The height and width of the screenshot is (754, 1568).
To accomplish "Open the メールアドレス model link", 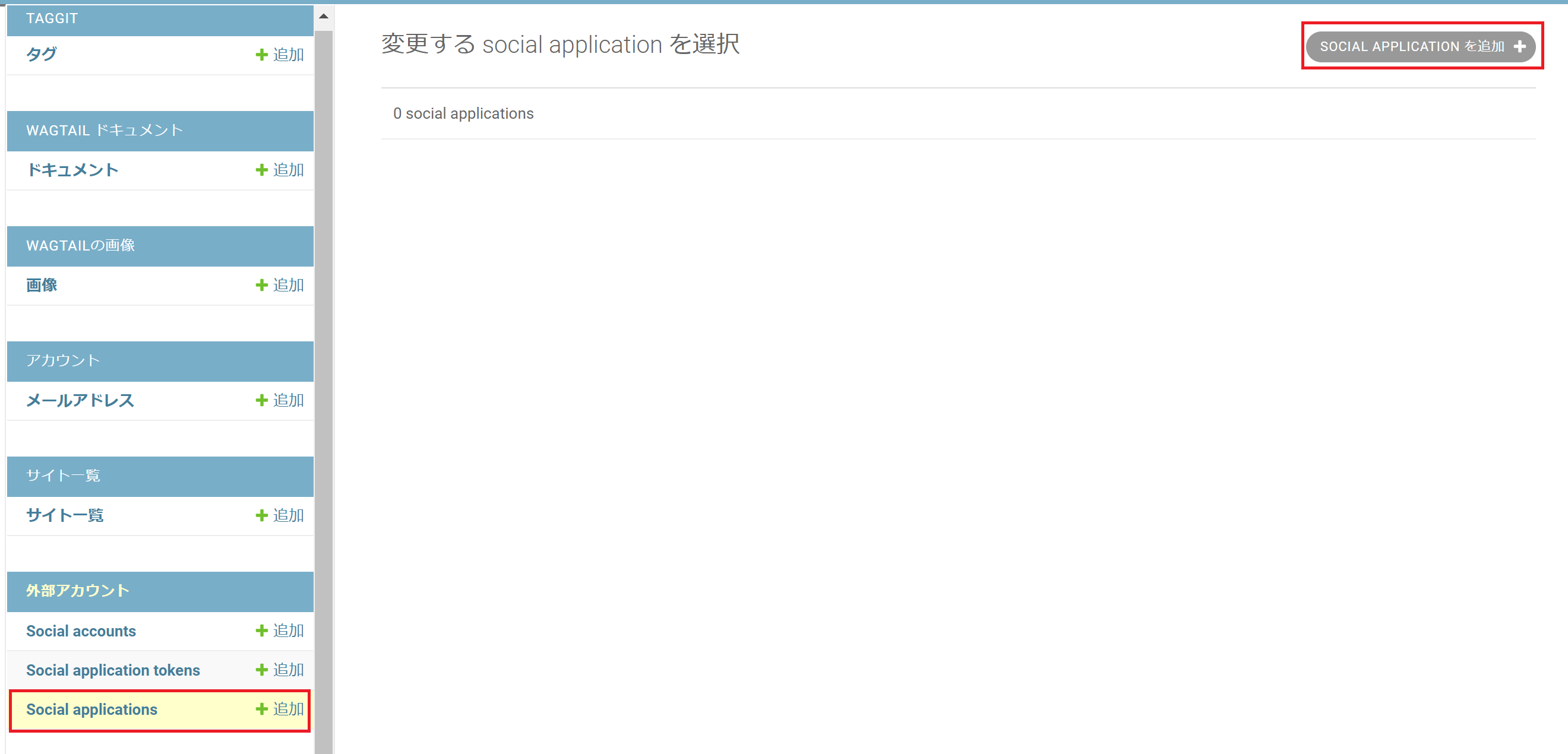I will (x=80, y=400).
